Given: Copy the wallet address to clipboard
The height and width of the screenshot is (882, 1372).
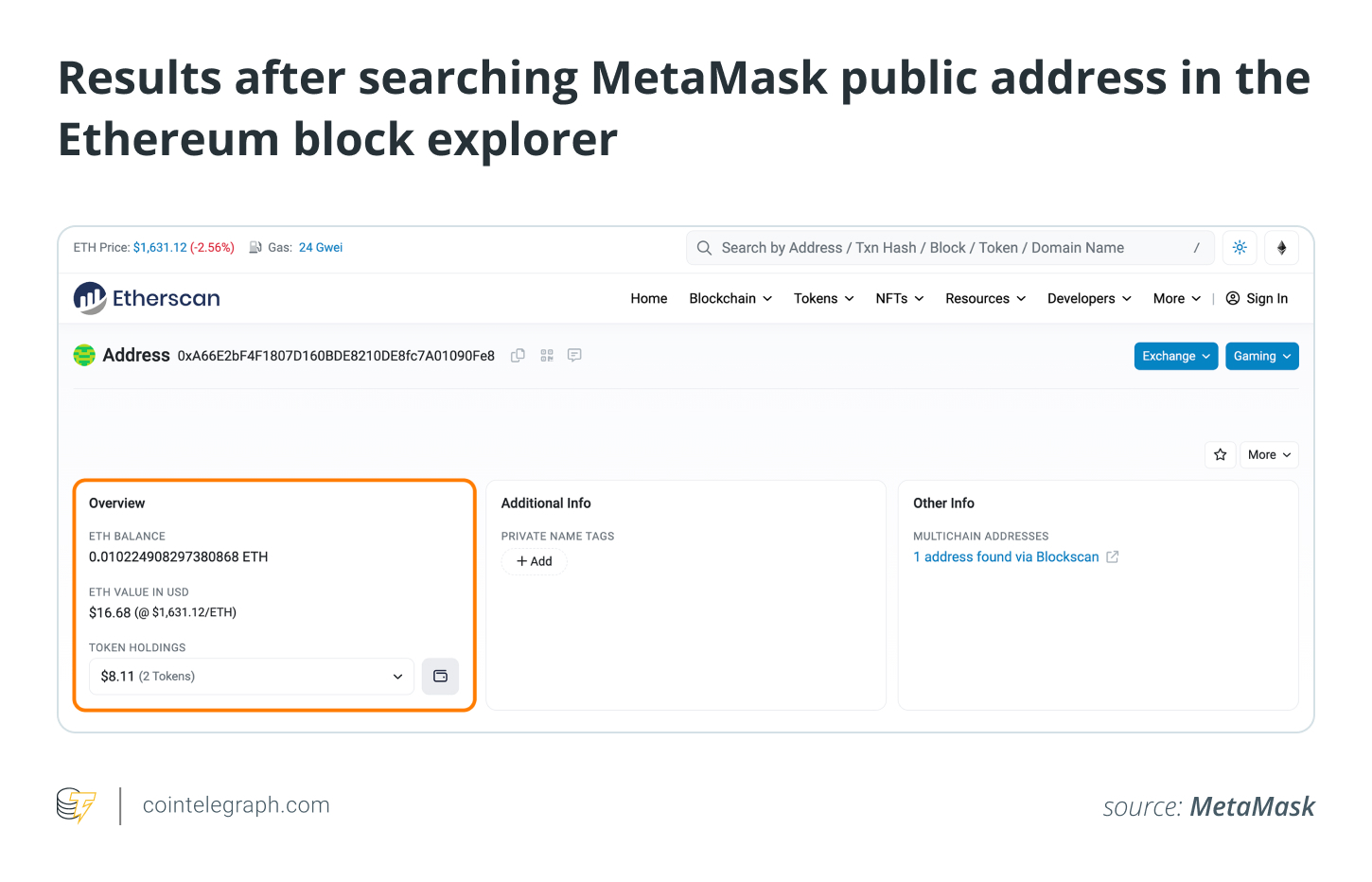Looking at the screenshot, I should click(x=518, y=356).
